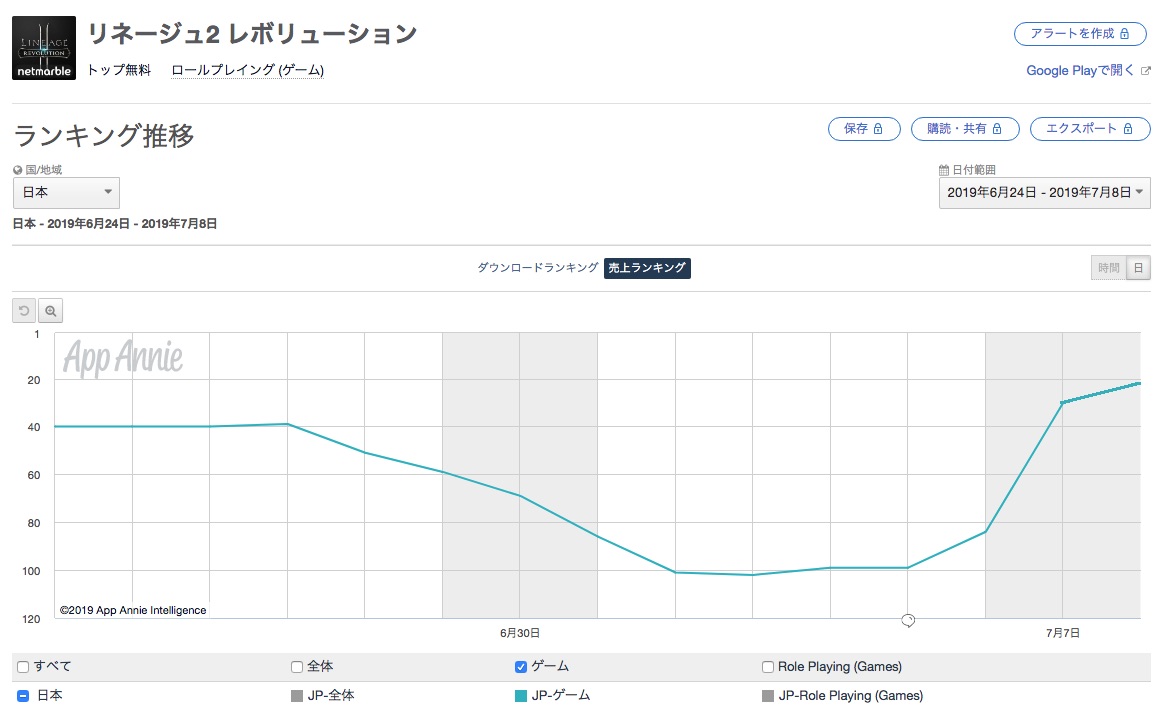Open the date range dropdown
The height and width of the screenshot is (716, 1168).
[1044, 192]
